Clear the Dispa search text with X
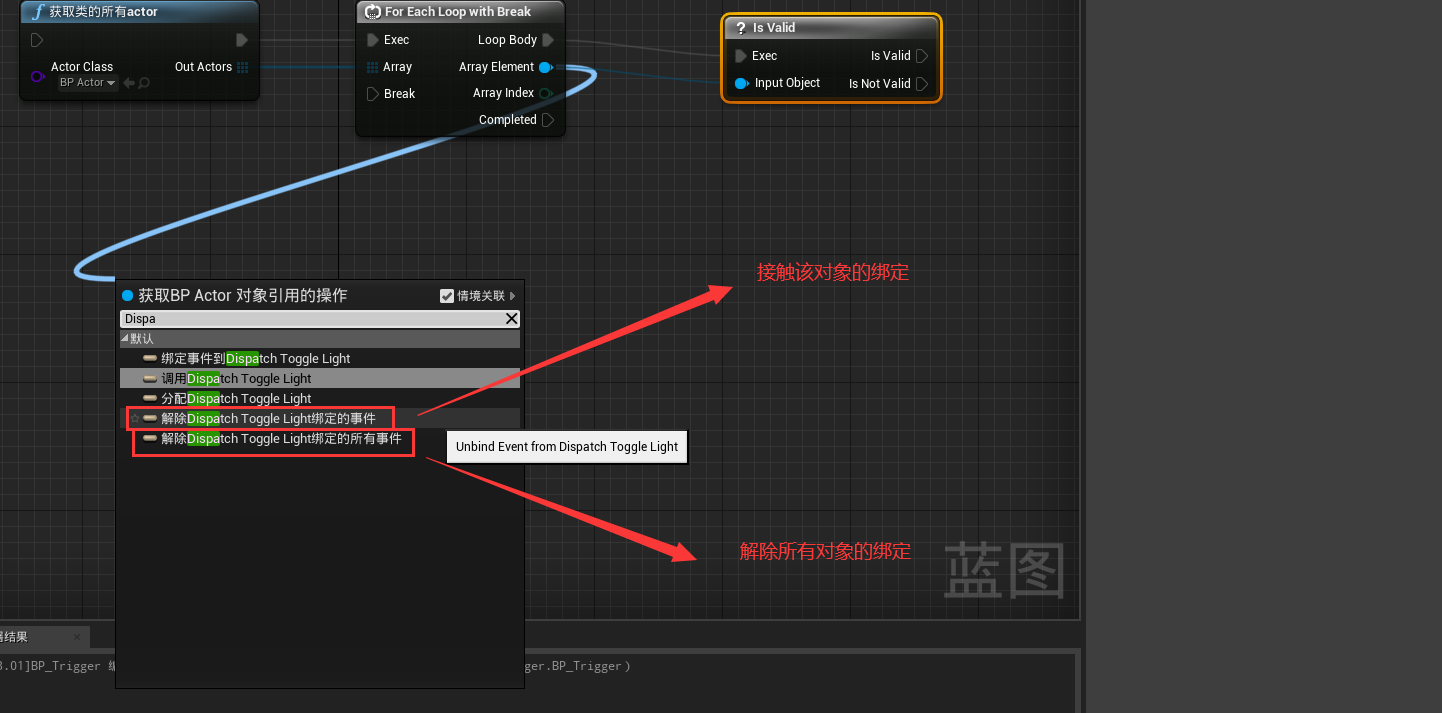 (512, 319)
